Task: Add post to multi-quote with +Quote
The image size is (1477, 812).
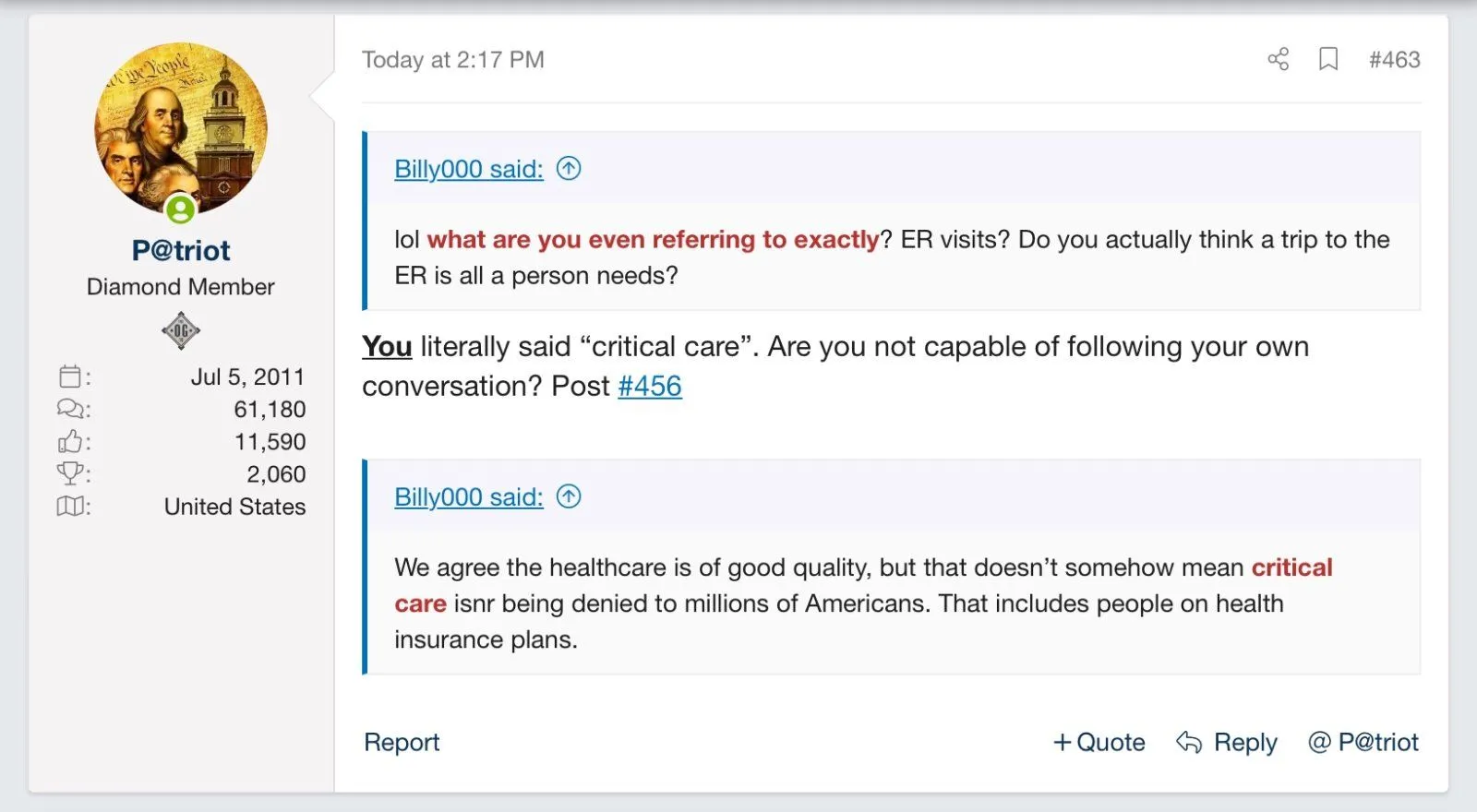Action: pyautogui.click(x=1099, y=742)
